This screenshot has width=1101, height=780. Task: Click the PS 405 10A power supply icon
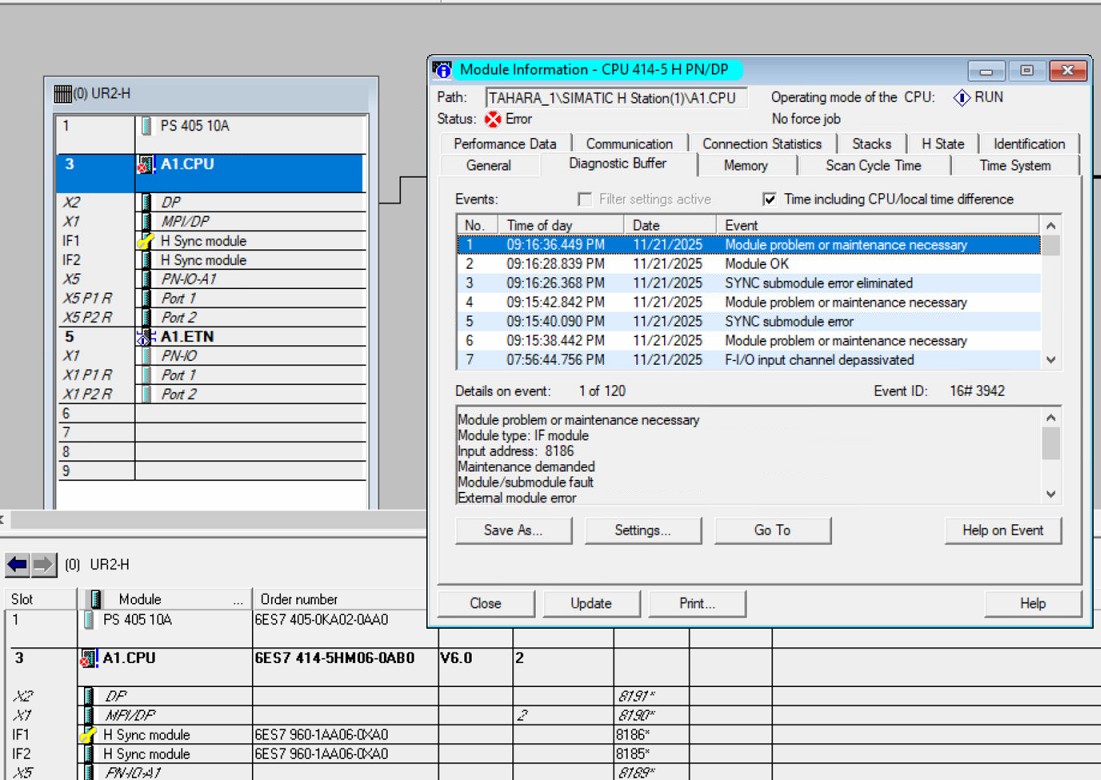pos(146,126)
